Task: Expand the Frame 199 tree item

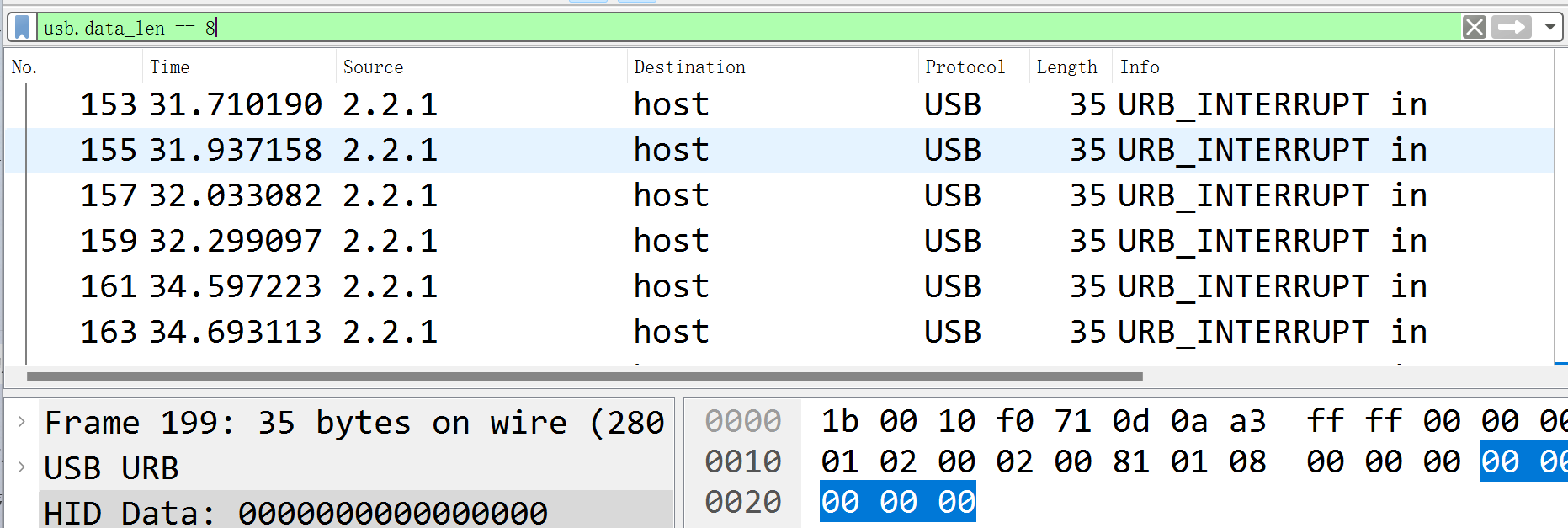Action: tap(22, 422)
